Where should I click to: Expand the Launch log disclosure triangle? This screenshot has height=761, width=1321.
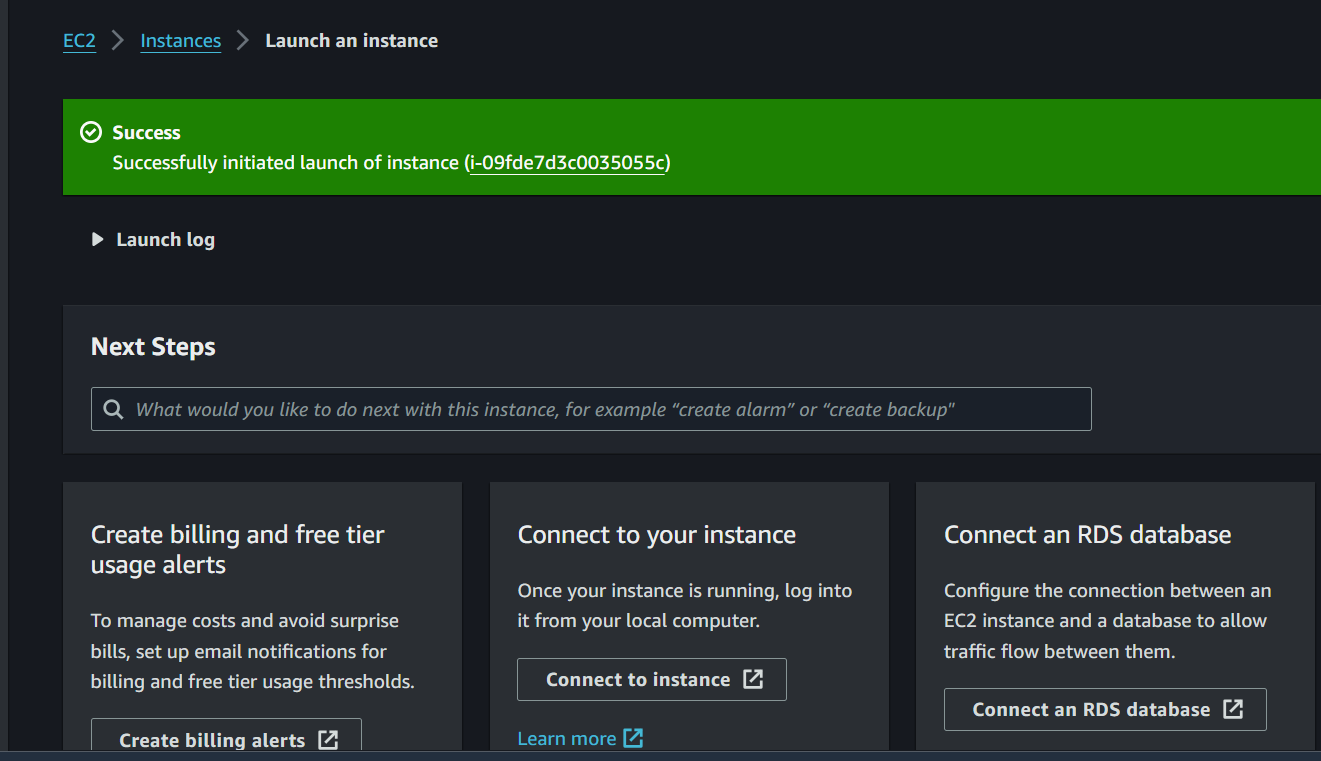[97, 240]
